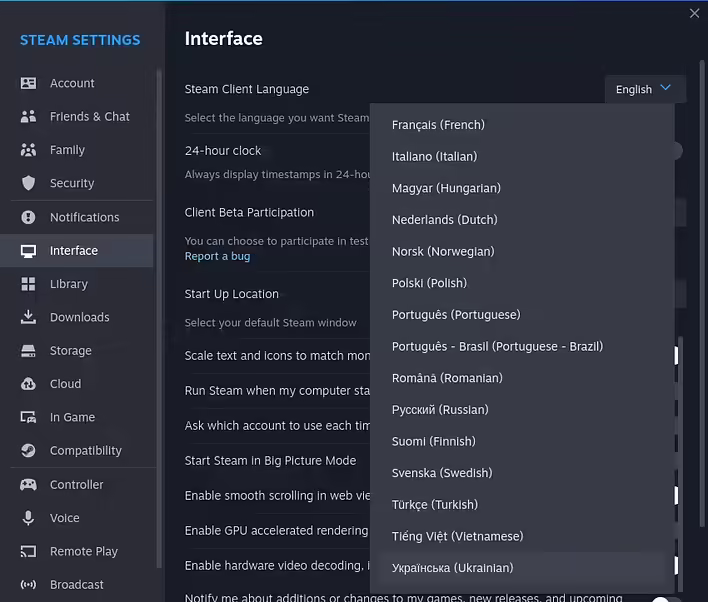The height and width of the screenshot is (602, 708).
Task: Go to Compatibility settings section
Action: click(x=77, y=450)
